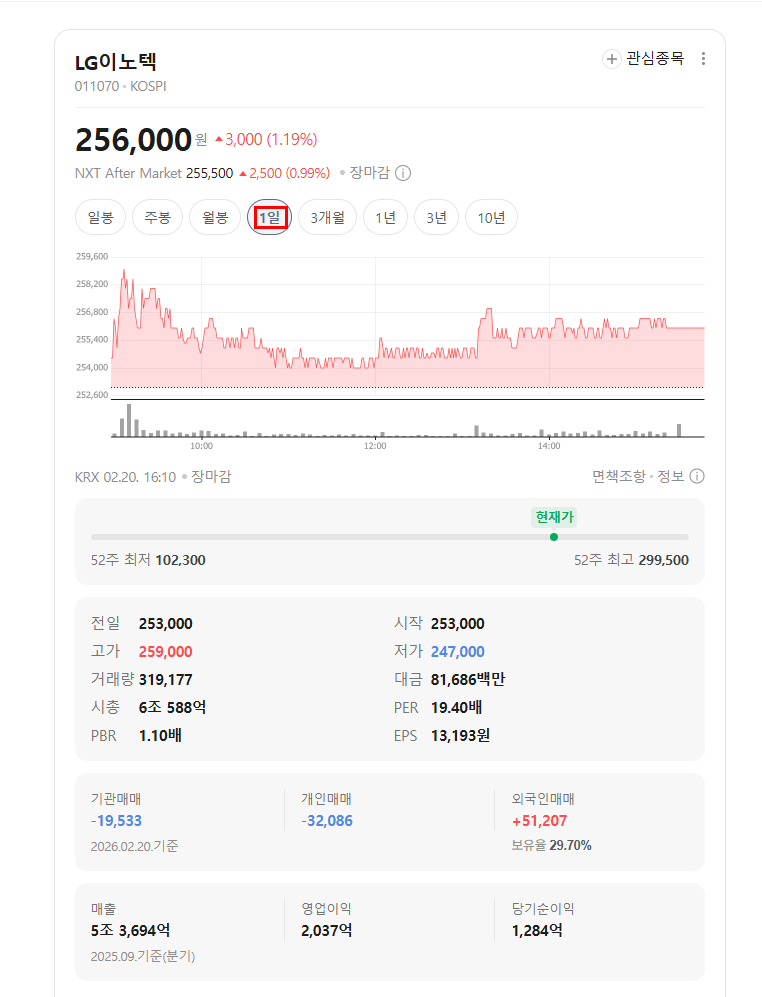Viewport: 762px width, 997px height.
Task: Click the KRX 02.20. 16:10 timestamp
Action: coord(125,477)
